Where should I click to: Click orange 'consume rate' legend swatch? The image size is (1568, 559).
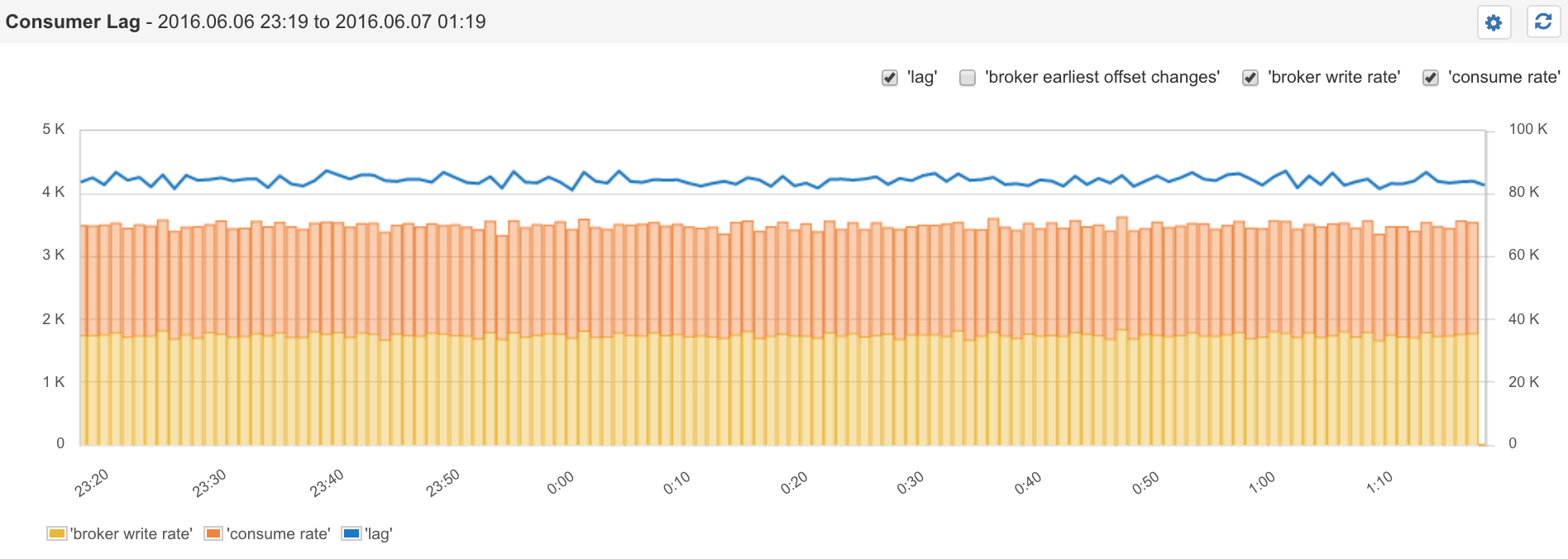(213, 533)
